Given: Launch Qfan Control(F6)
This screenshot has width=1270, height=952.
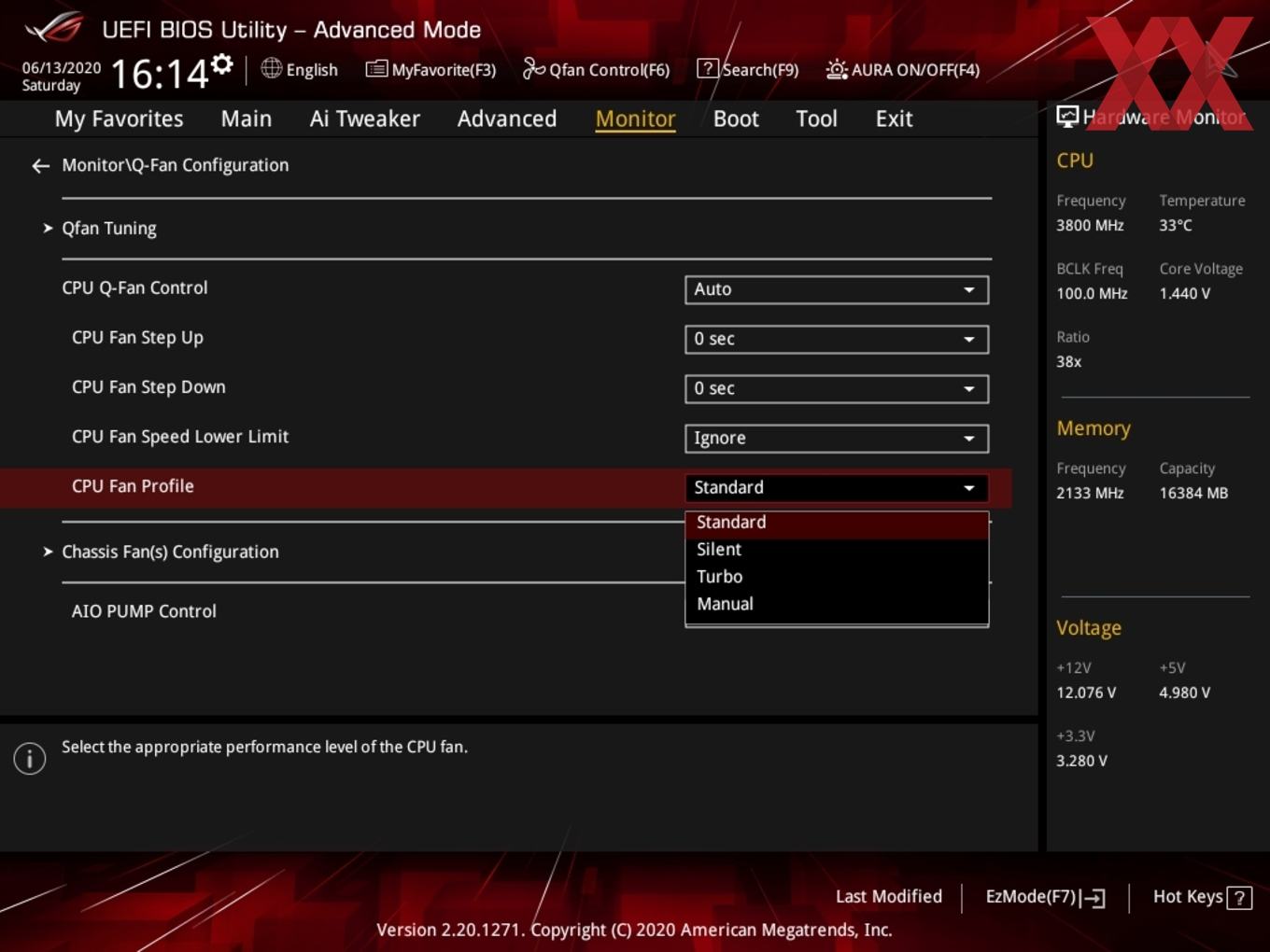Looking at the screenshot, I should pos(596,69).
